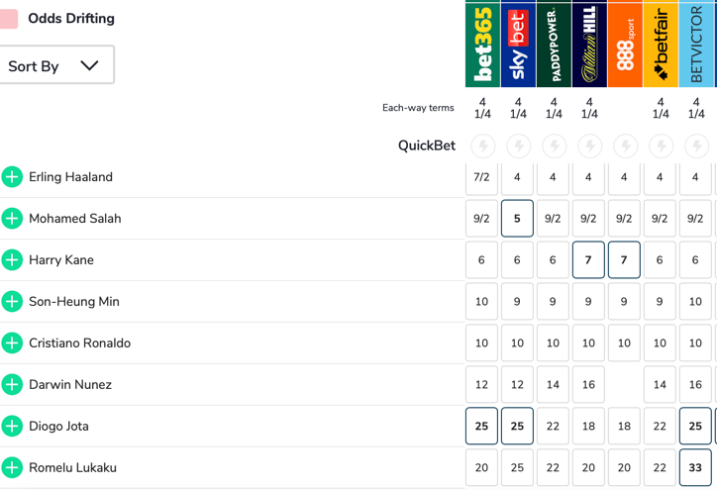
Task: Click the BetVictor bookmaker logo
Action: pyautogui.click(x=696, y=44)
